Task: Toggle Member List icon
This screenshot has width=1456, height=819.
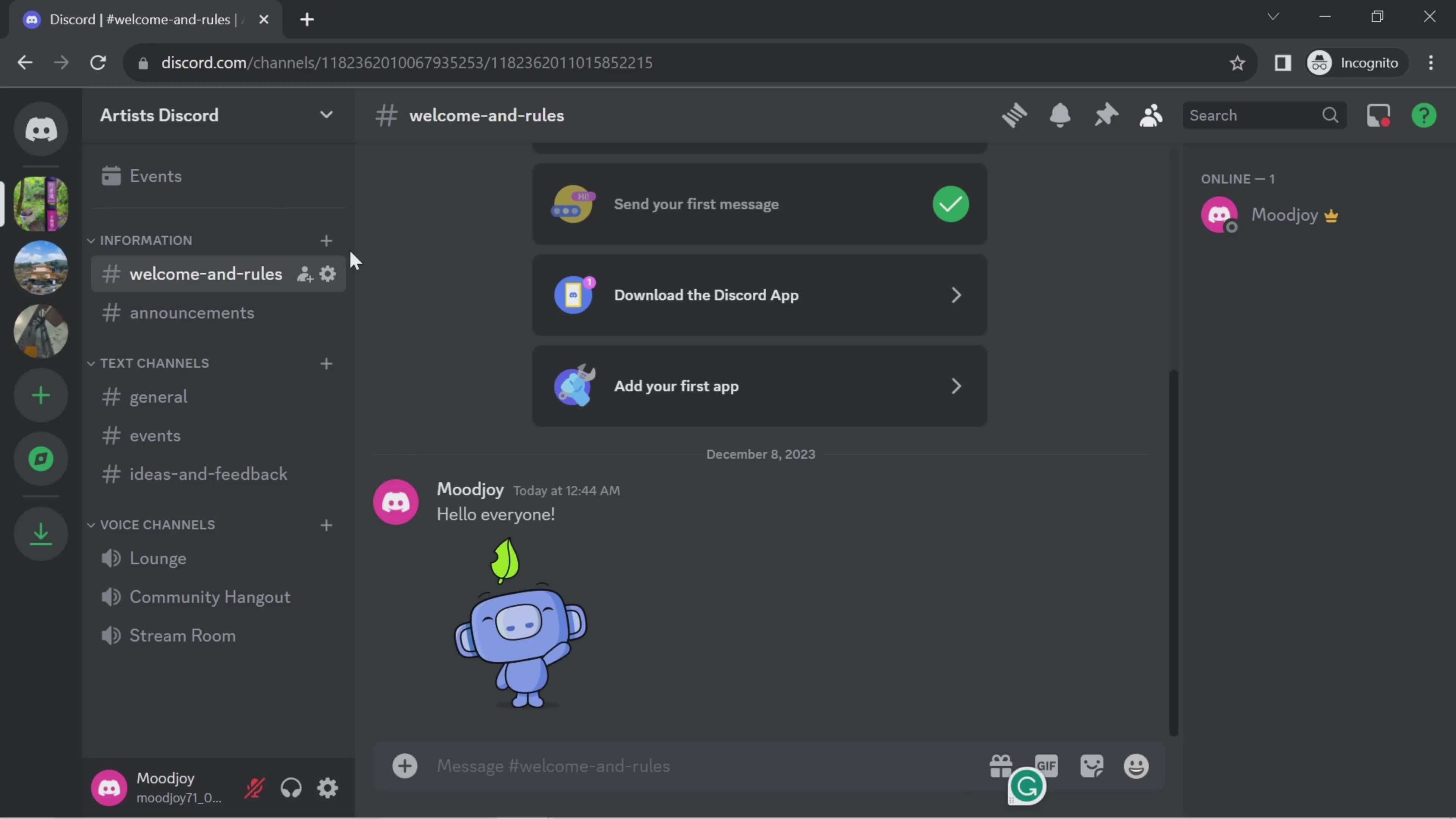Action: pos(1151,115)
